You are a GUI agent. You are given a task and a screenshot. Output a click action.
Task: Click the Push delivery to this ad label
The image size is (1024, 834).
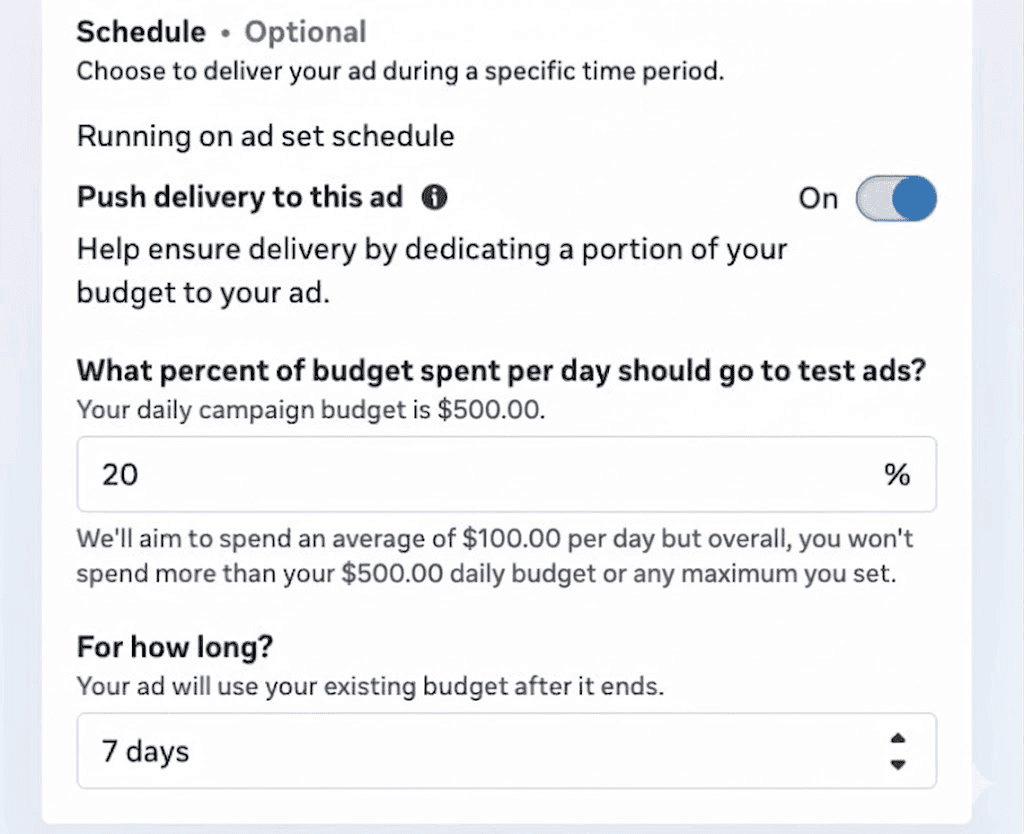[x=239, y=197]
